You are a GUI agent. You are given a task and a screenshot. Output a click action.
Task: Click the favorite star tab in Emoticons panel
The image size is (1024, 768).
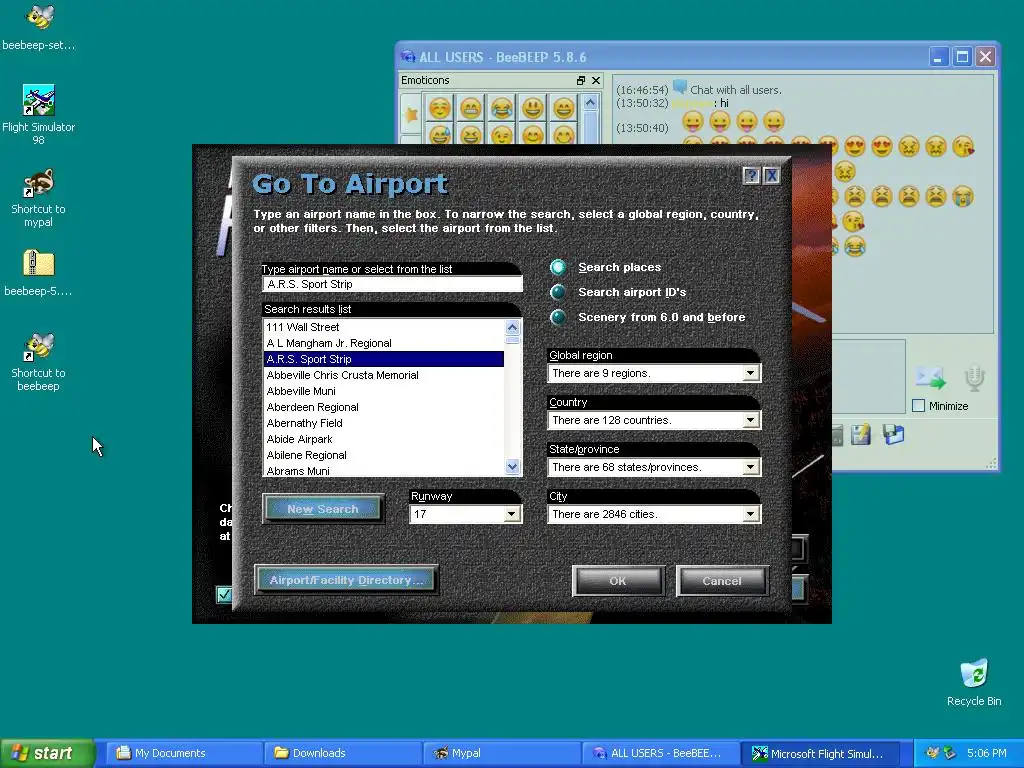pos(411,115)
